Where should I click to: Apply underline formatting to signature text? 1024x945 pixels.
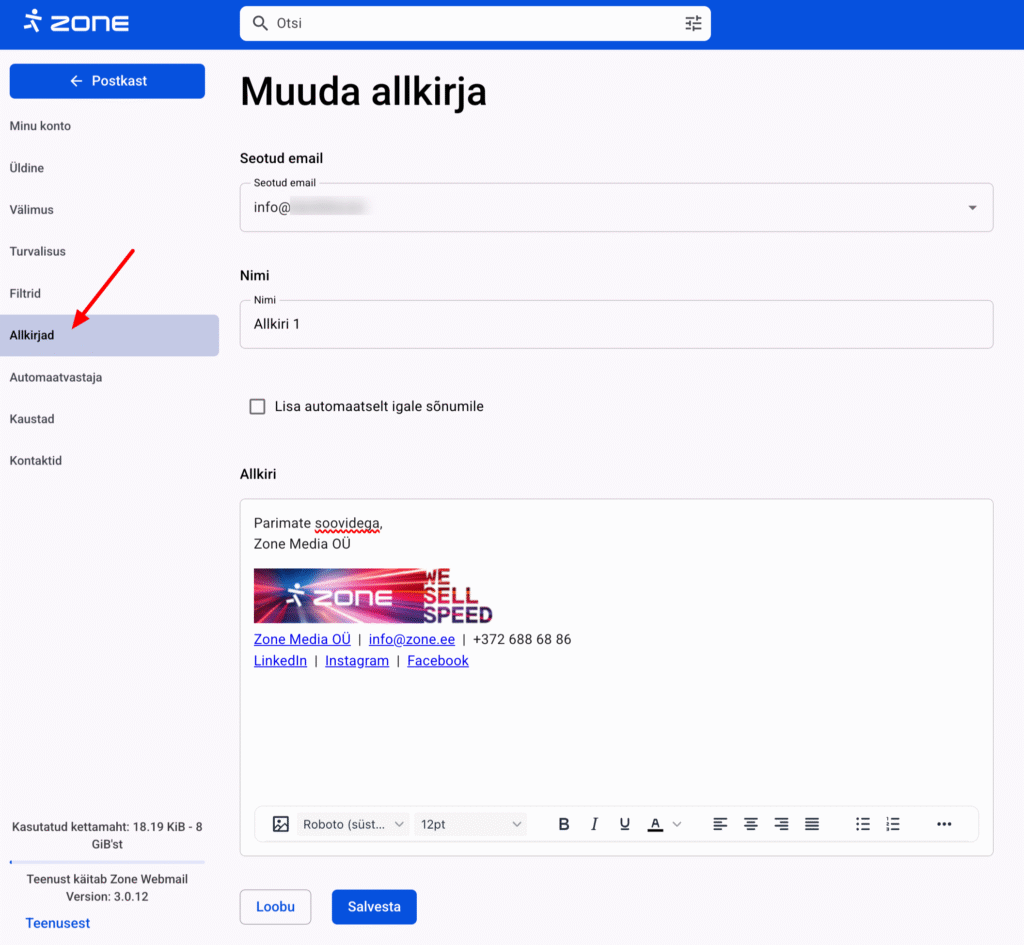tap(625, 824)
